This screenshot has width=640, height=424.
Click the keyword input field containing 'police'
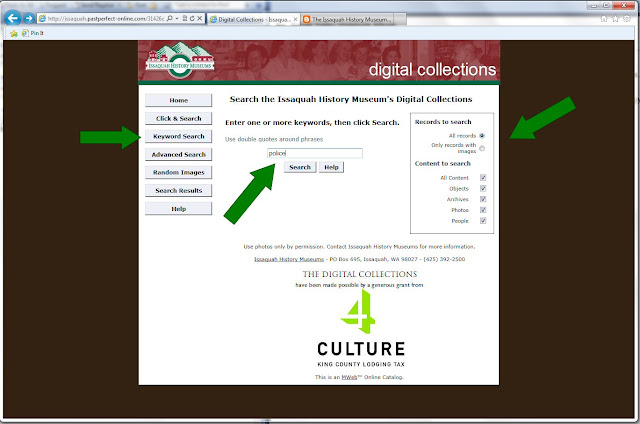point(315,153)
